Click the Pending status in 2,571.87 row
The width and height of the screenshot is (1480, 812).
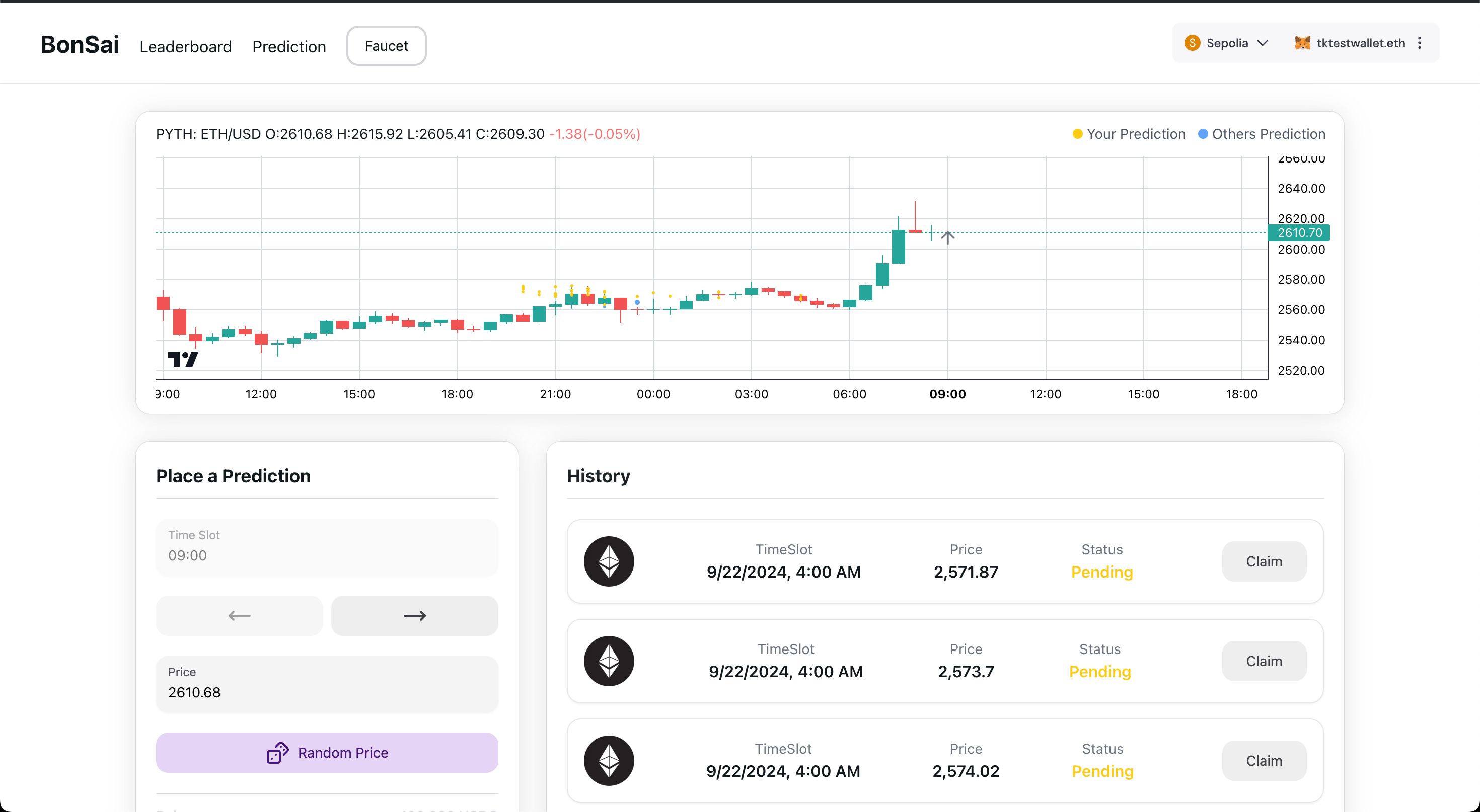(x=1102, y=572)
